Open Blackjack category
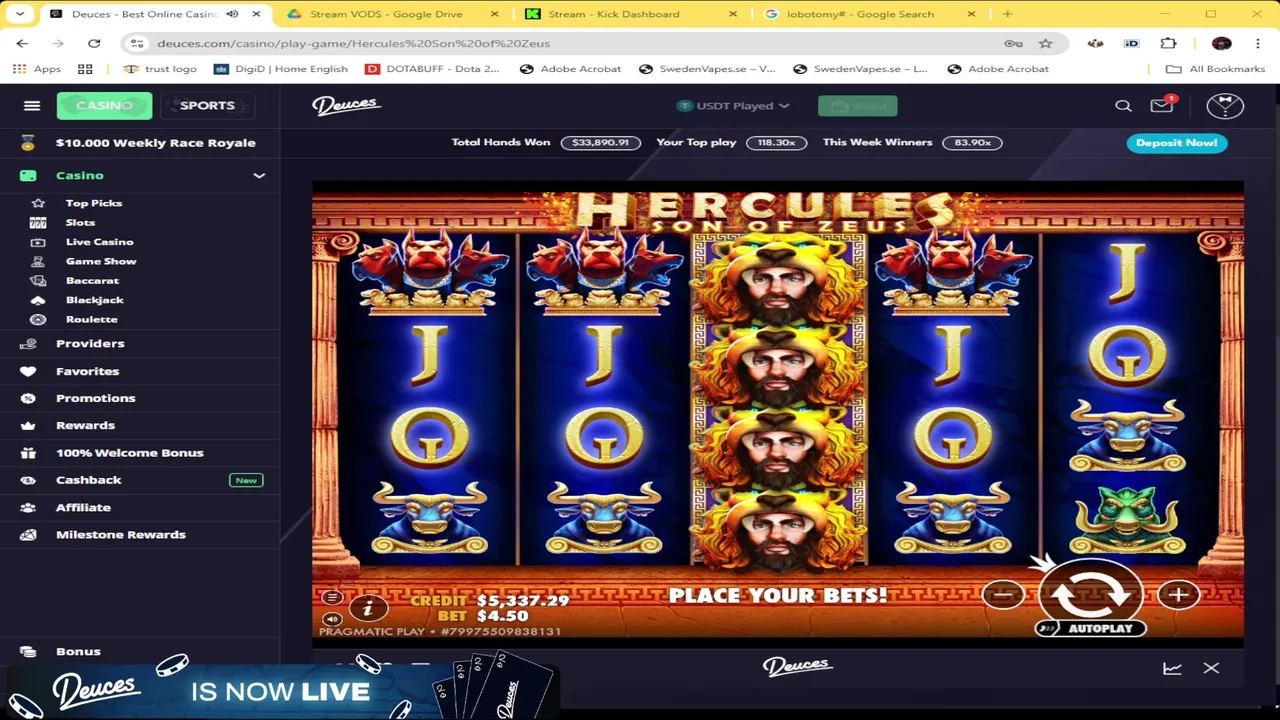The height and width of the screenshot is (720, 1280). click(95, 300)
